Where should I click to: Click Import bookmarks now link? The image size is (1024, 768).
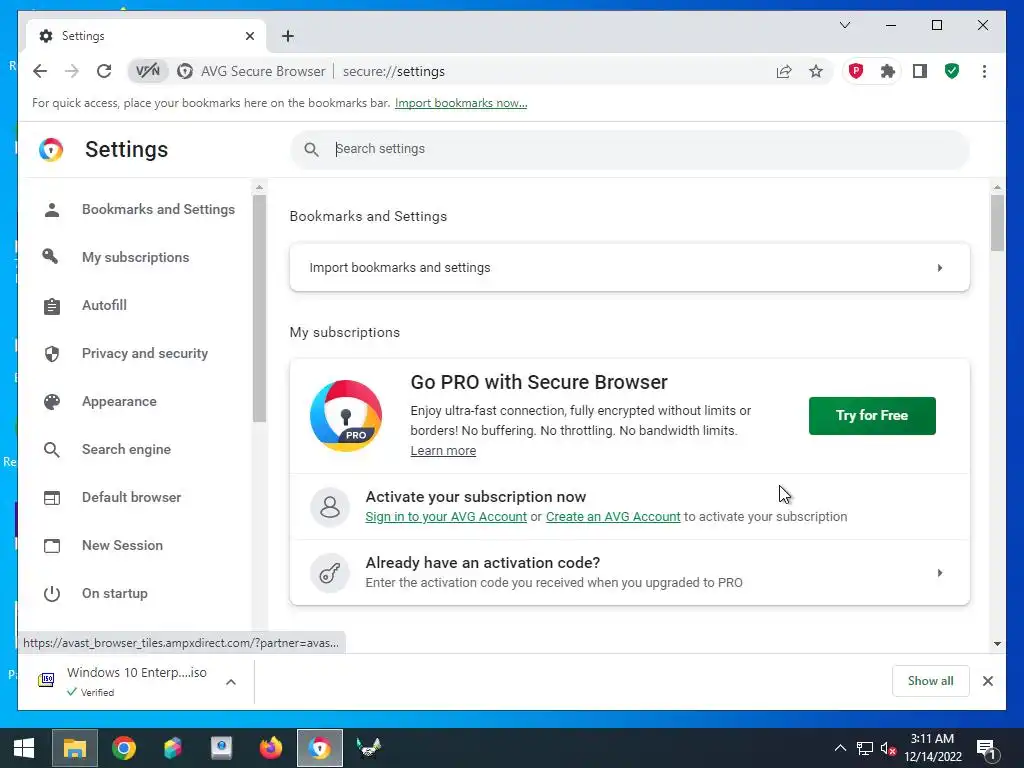coord(461,103)
